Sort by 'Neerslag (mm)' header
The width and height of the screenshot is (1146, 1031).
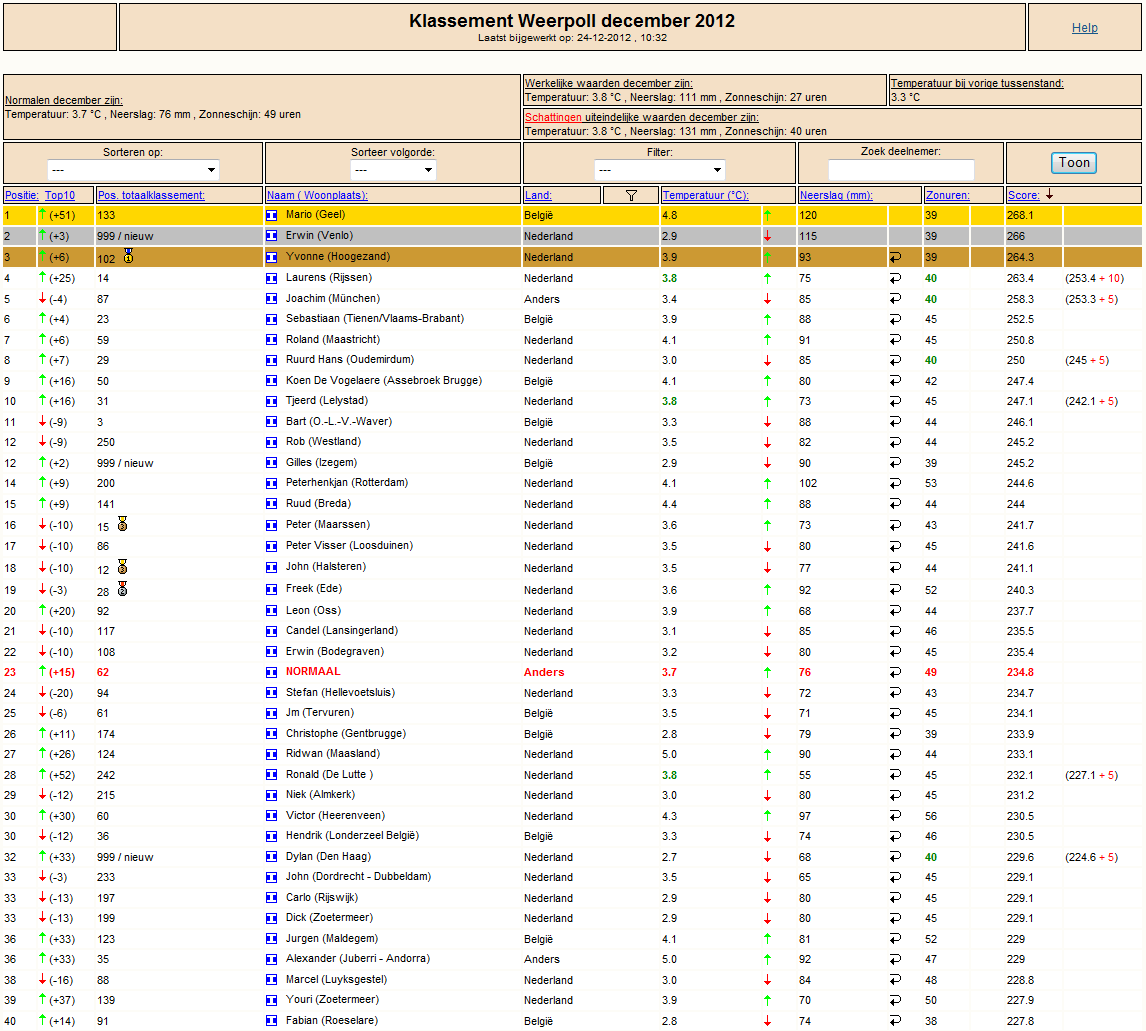coord(836,195)
